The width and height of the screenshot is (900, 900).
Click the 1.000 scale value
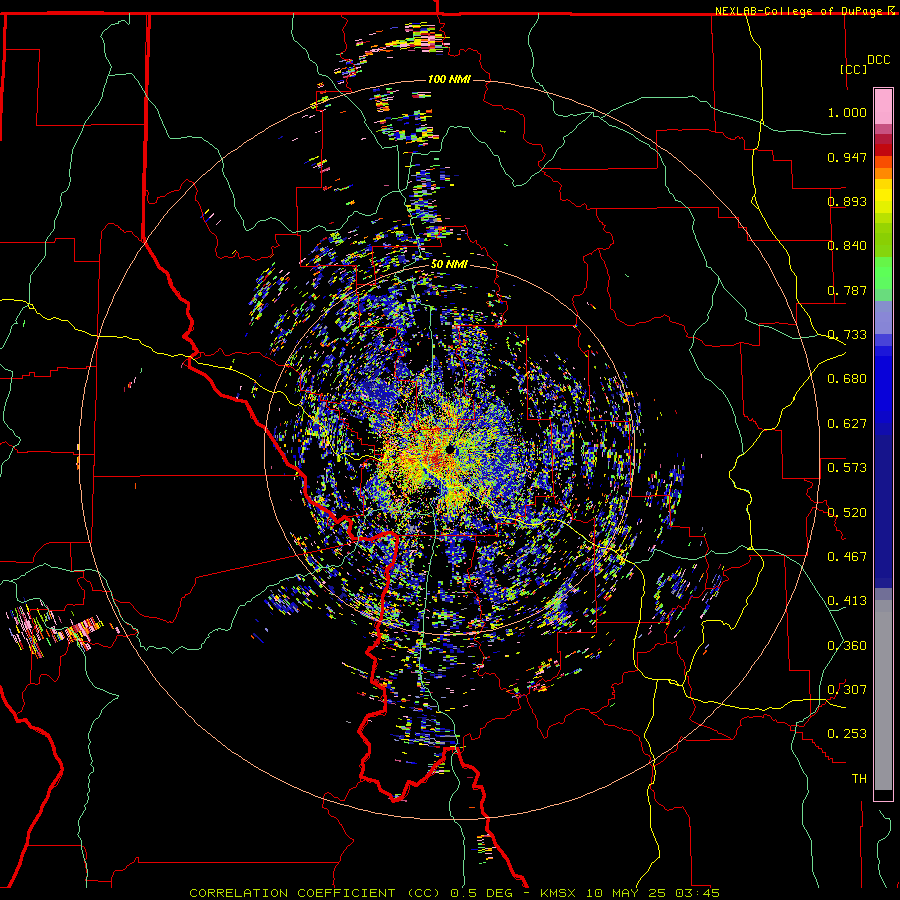(x=847, y=112)
